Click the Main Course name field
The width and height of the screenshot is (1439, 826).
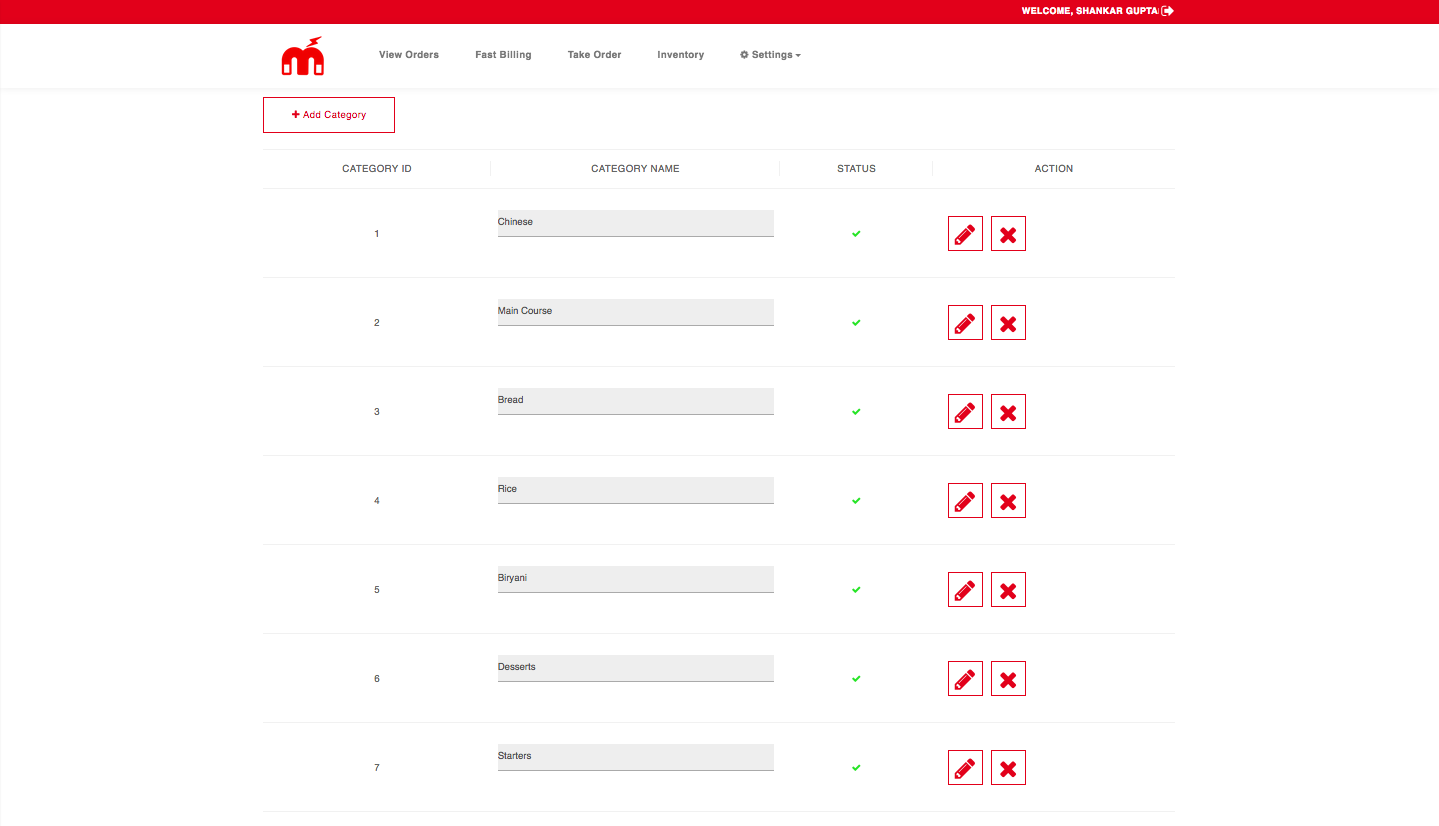636,312
